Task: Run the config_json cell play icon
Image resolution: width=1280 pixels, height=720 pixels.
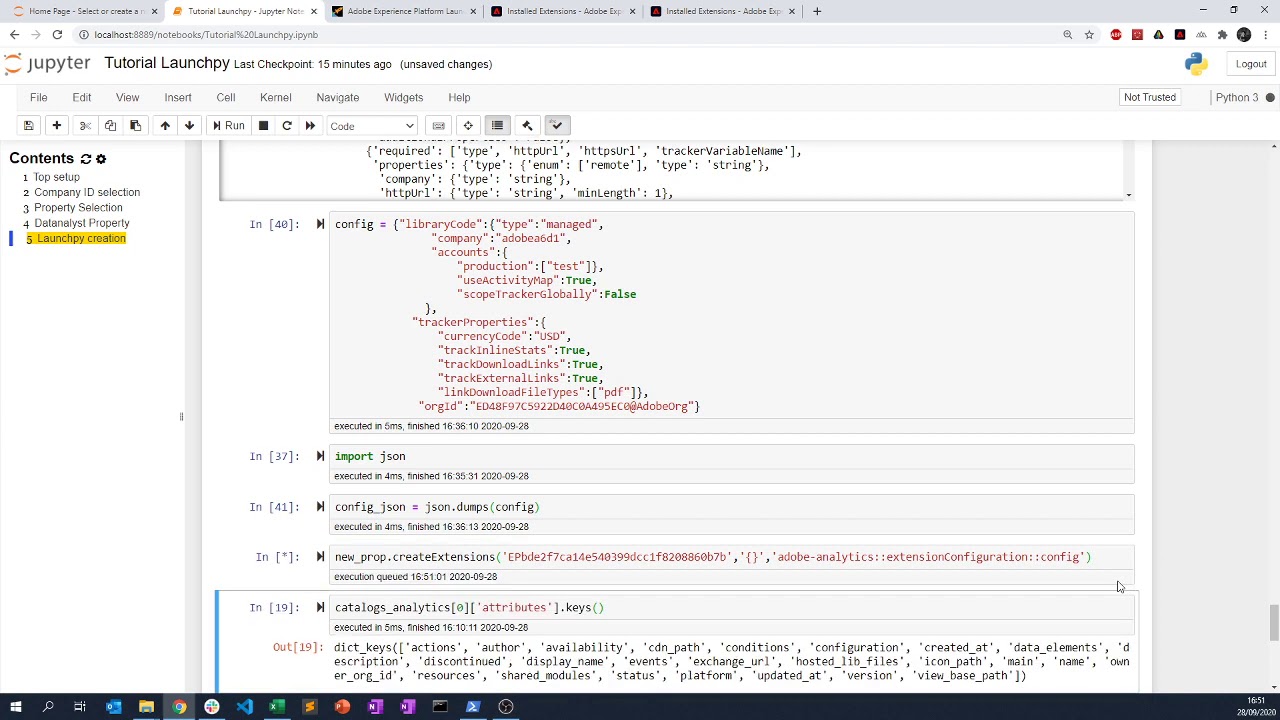Action: 320,507
